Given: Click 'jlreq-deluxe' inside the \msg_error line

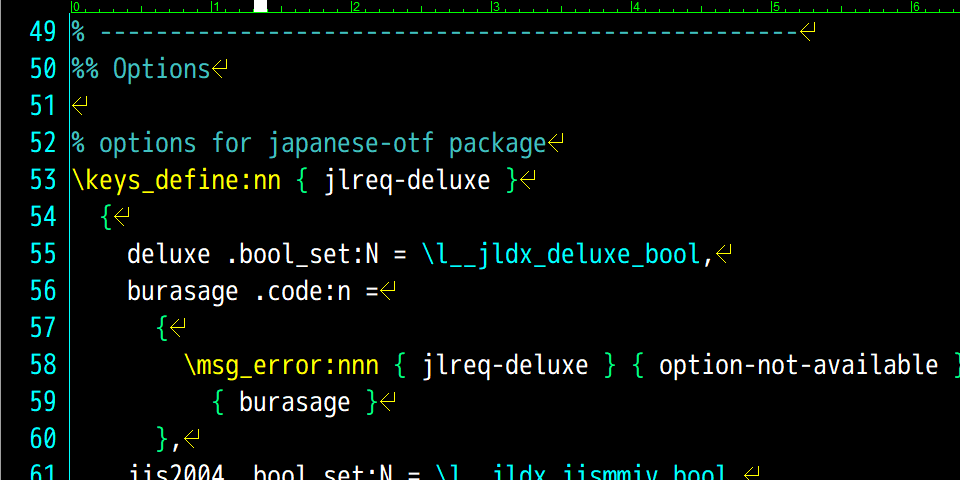Looking at the screenshot, I should pyautogui.click(x=505, y=366).
